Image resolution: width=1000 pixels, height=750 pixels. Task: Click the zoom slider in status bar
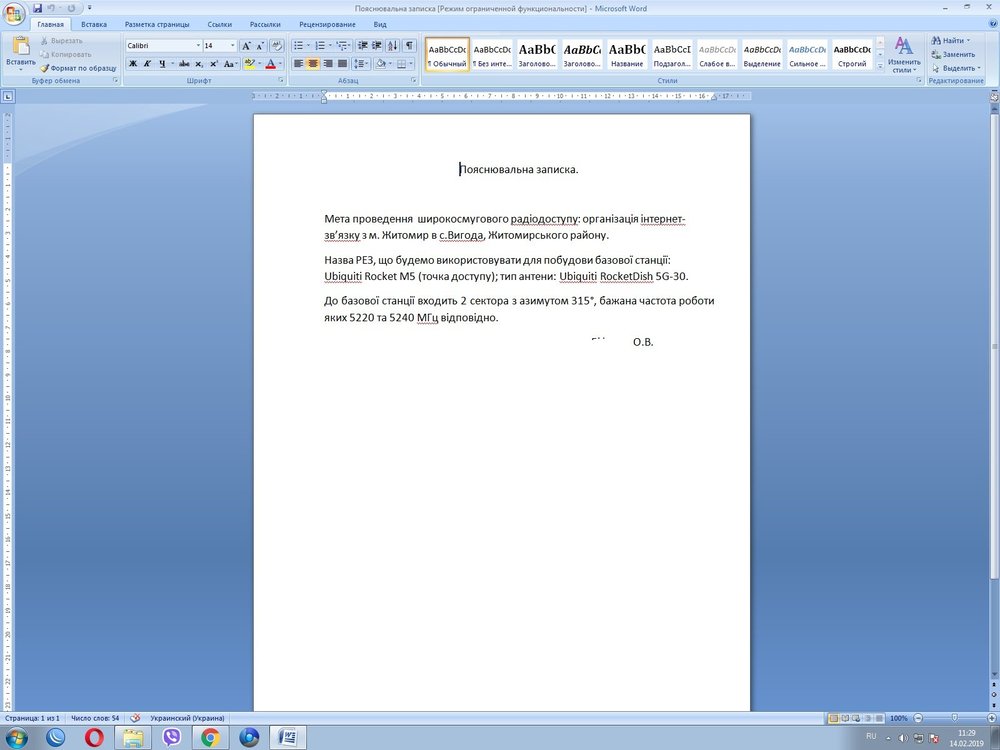[x=954, y=718]
